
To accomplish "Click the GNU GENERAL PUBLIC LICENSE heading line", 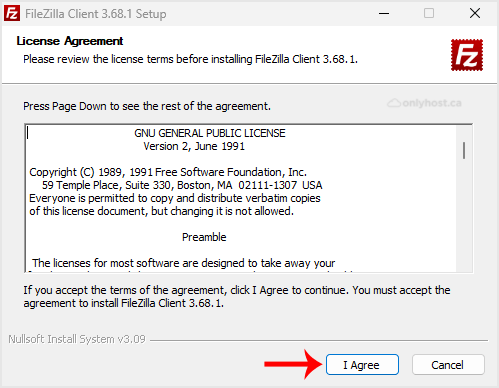I will coord(210,133).
